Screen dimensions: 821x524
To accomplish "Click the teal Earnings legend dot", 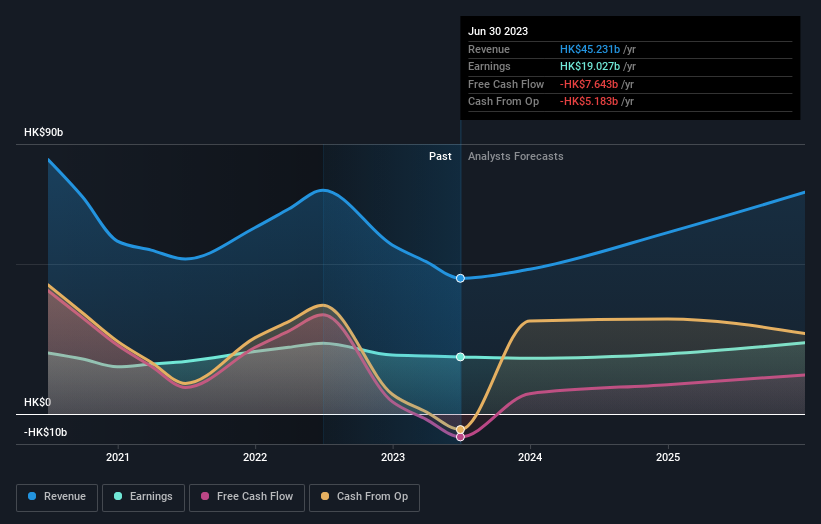I will click(x=118, y=496).
